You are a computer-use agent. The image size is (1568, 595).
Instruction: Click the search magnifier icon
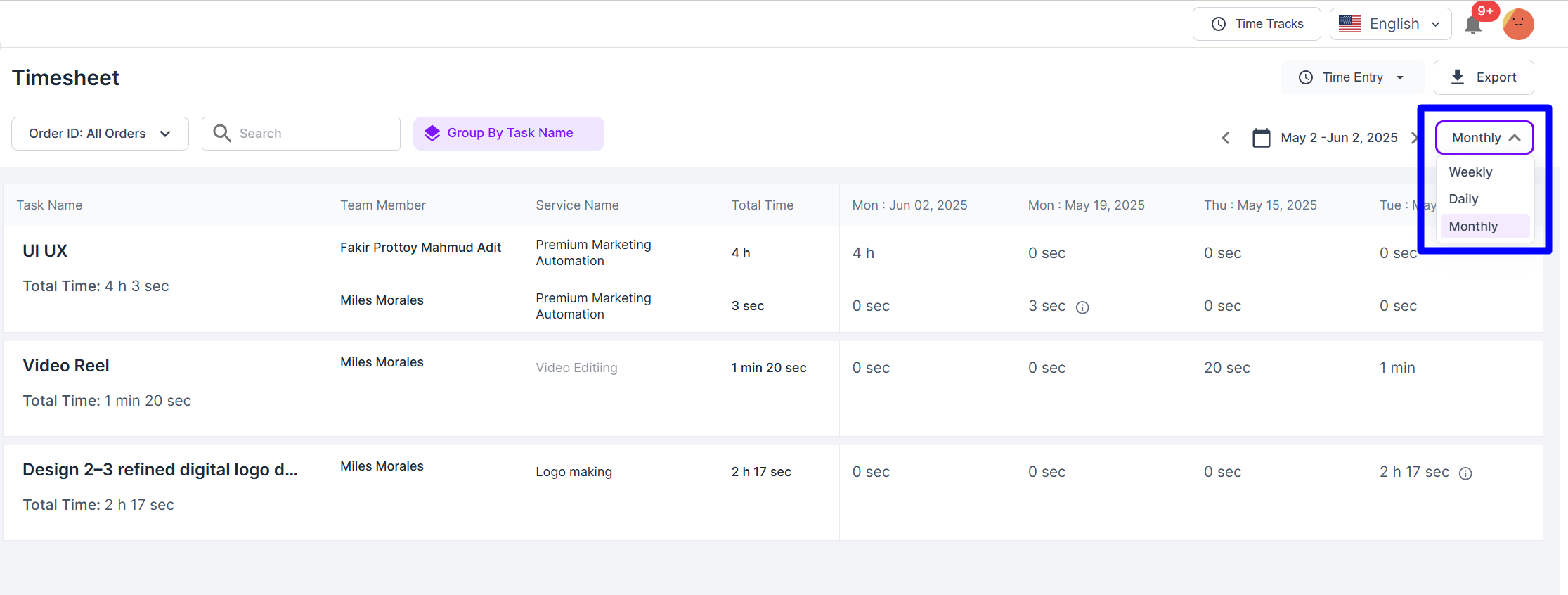click(222, 134)
